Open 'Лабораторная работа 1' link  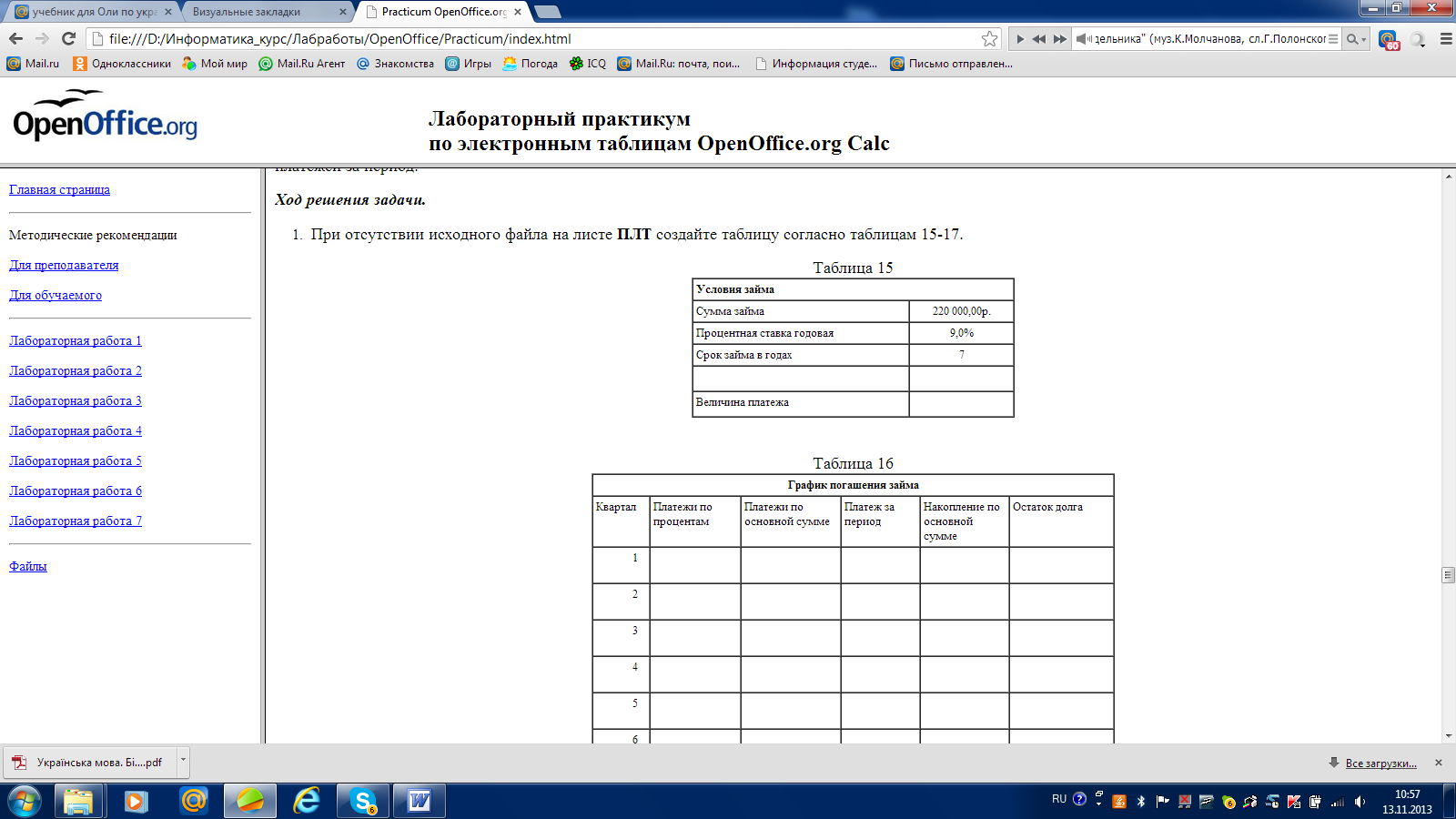(x=76, y=340)
